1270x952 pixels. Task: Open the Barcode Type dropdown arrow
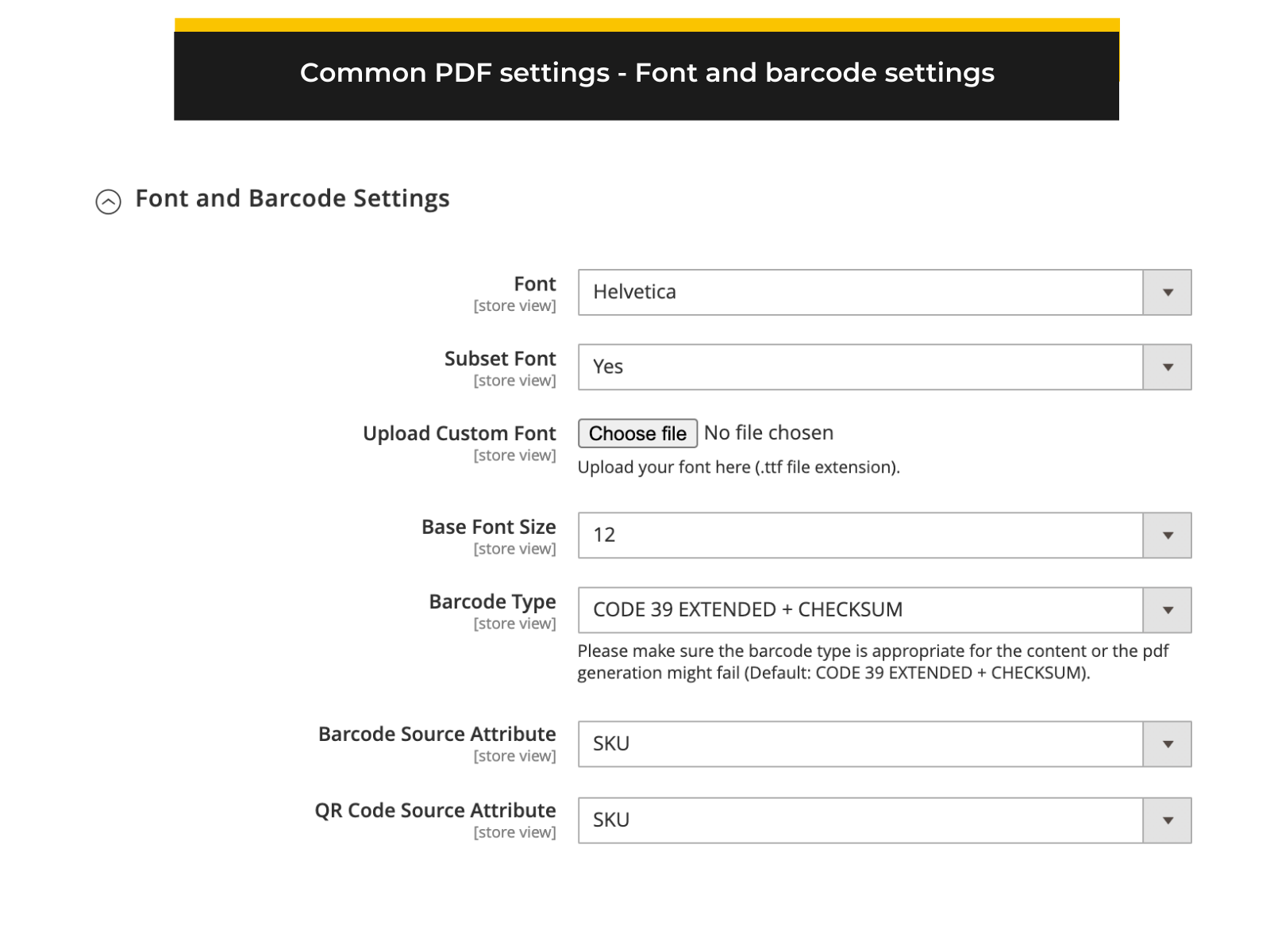1167,609
